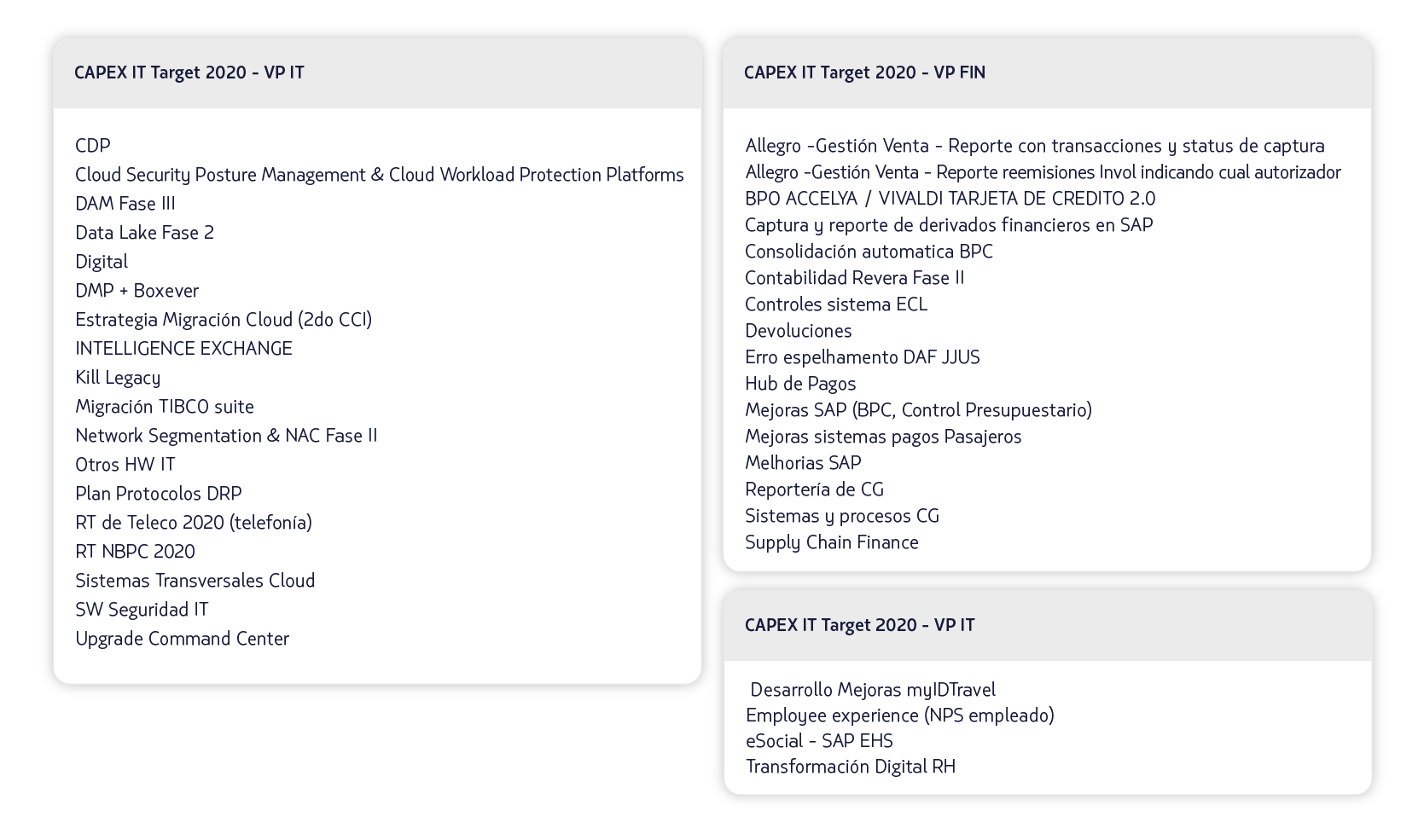1424x840 pixels.
Task: Click eSocial - SAP EHS entry
Action: coord(819,741)
